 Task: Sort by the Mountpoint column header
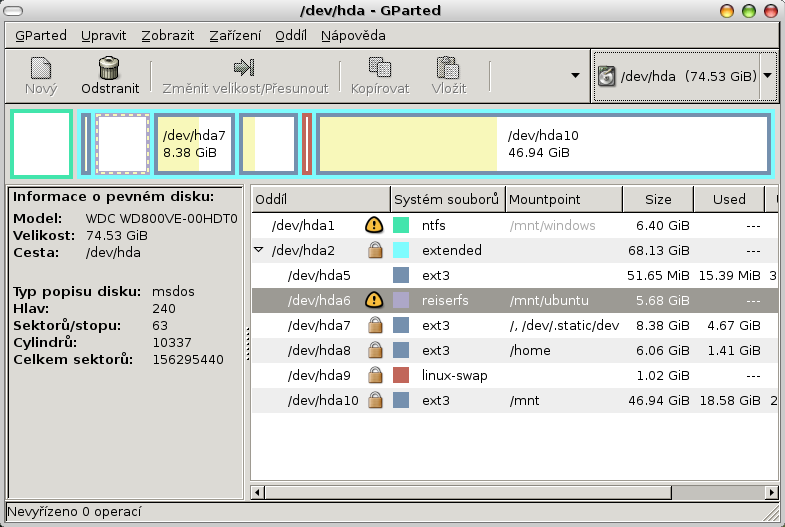tap(564, 199)
